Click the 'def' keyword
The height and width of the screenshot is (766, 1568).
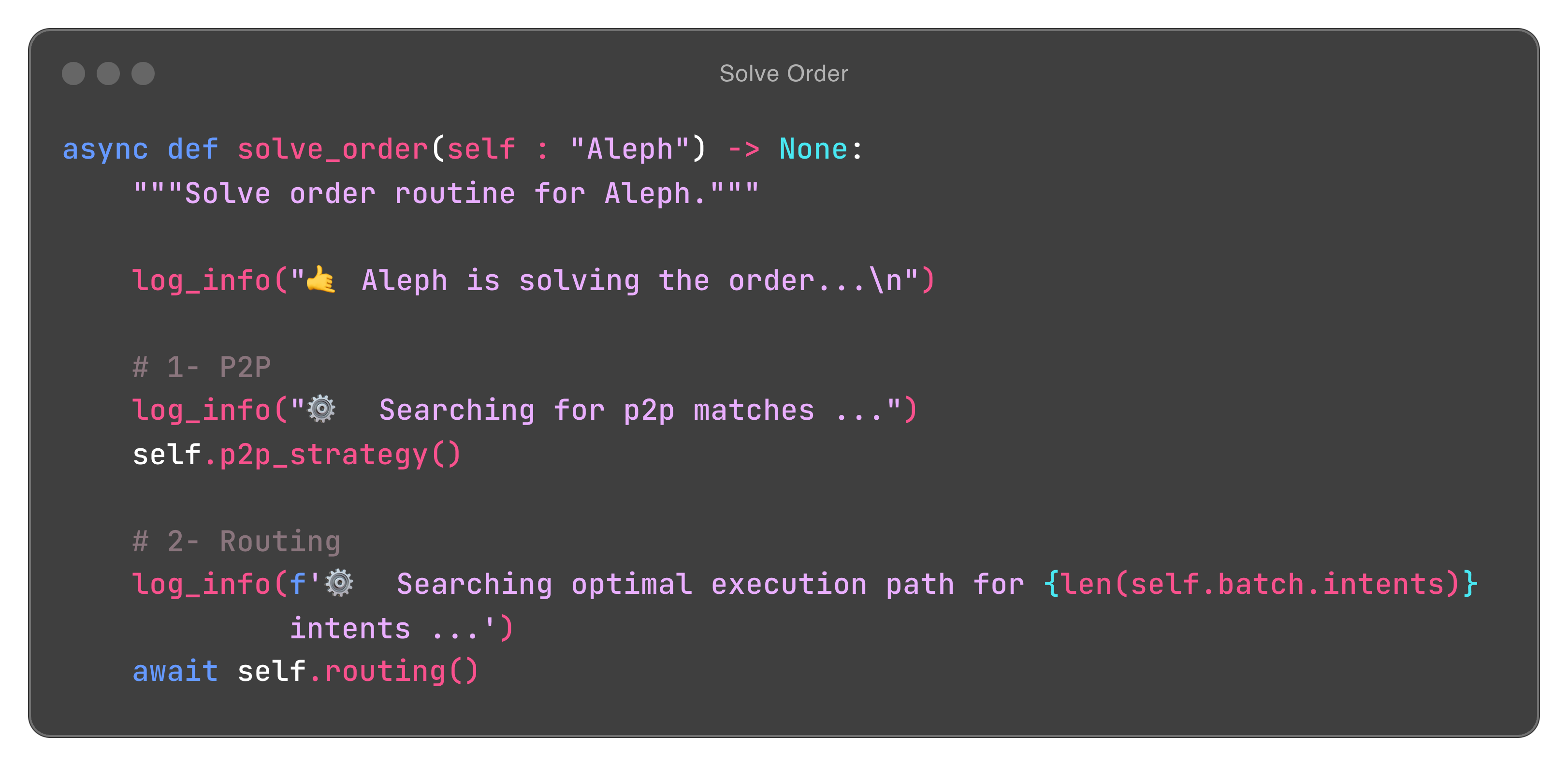click(192, 149)
